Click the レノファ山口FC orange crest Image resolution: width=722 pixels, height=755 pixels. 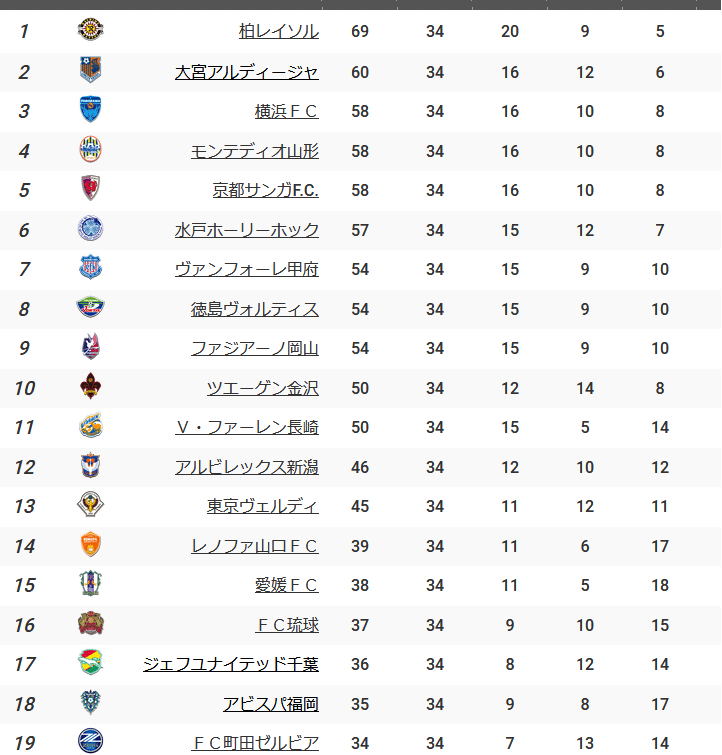(90, 544)
